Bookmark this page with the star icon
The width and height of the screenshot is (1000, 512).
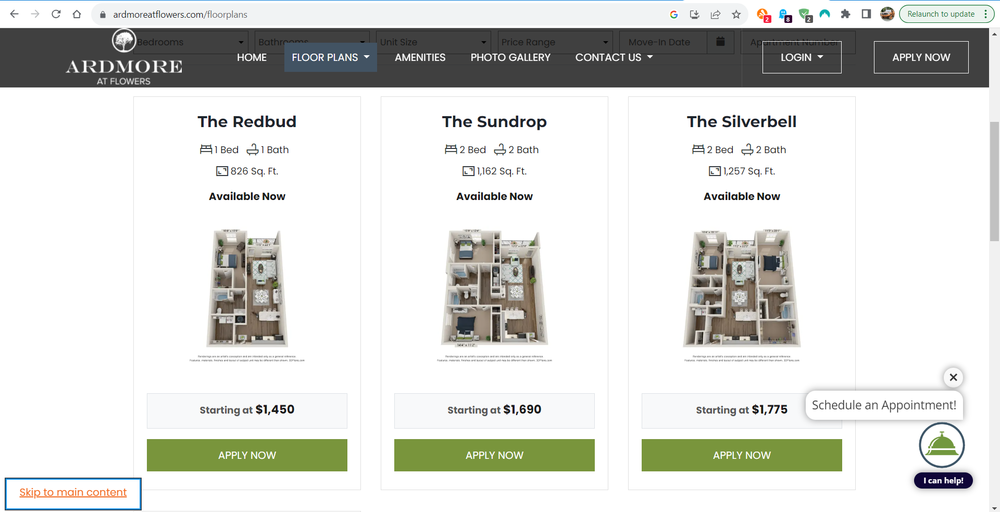click(737, 15)
